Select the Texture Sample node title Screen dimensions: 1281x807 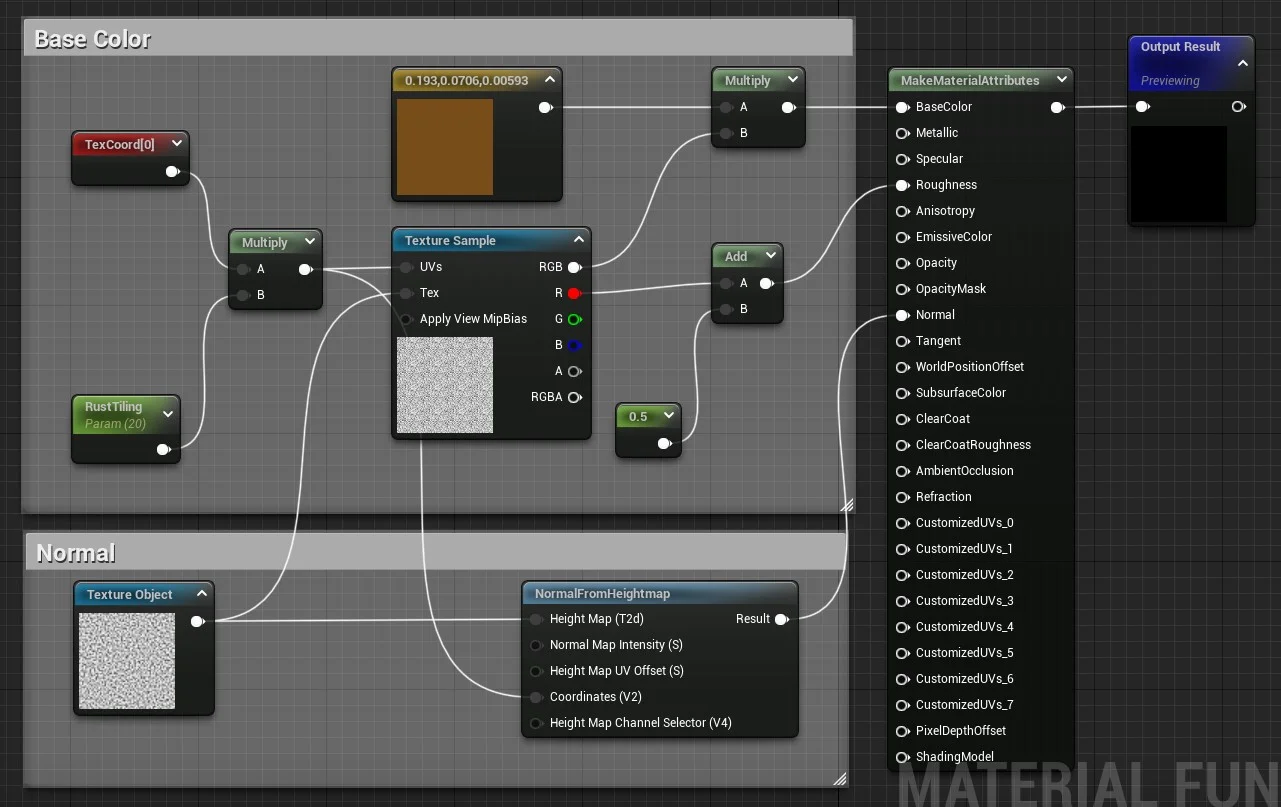(x=450, y=240)
